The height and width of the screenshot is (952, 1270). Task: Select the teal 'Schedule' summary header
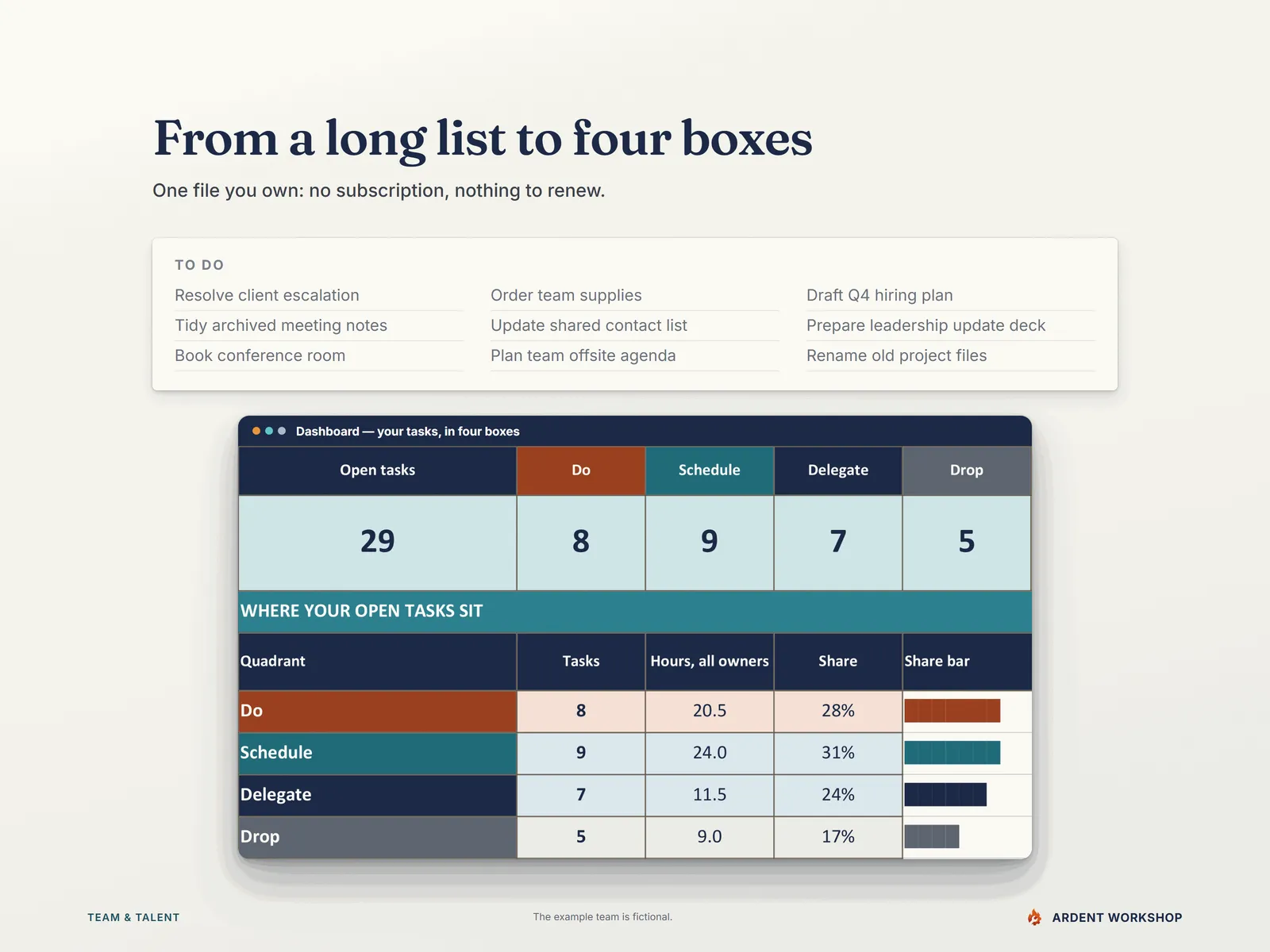[710, 470]
